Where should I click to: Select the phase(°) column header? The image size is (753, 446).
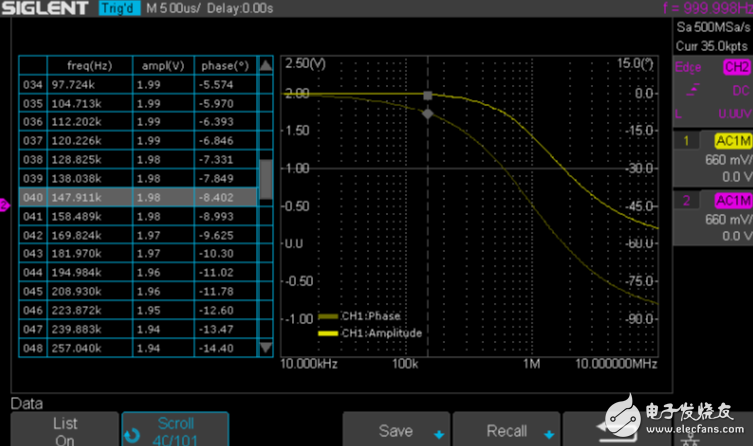(224, 66)
